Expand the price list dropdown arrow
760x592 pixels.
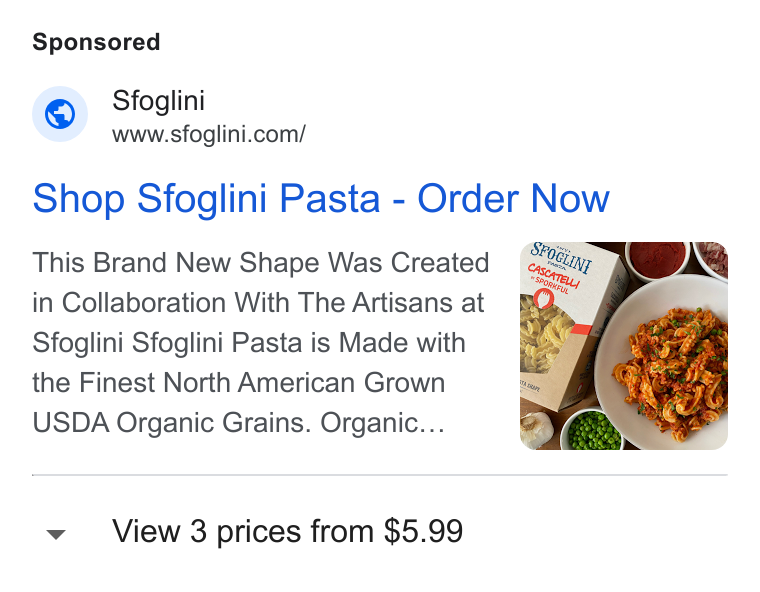56,534
